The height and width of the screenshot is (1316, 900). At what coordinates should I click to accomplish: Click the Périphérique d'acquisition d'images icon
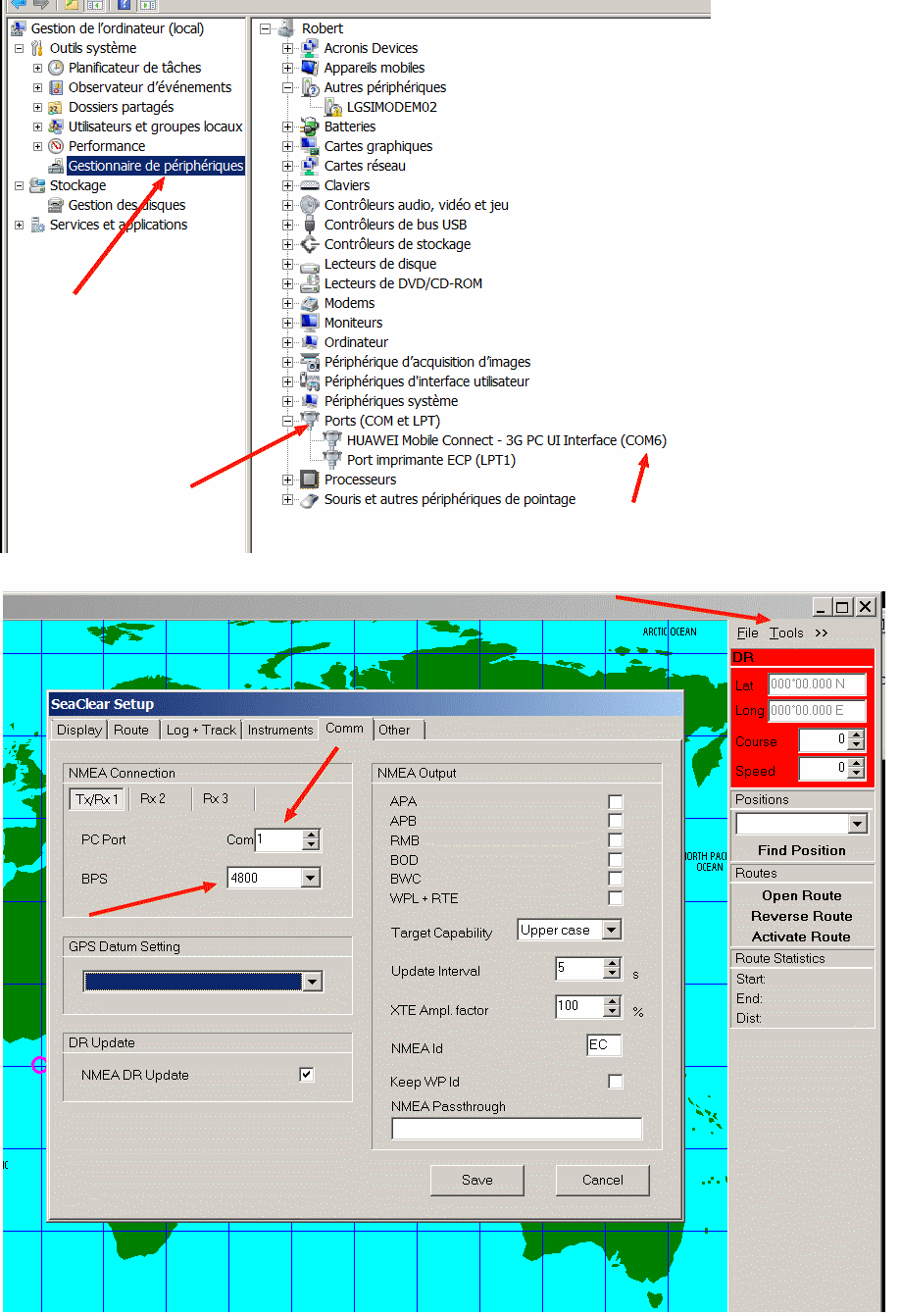pos(310,362)
